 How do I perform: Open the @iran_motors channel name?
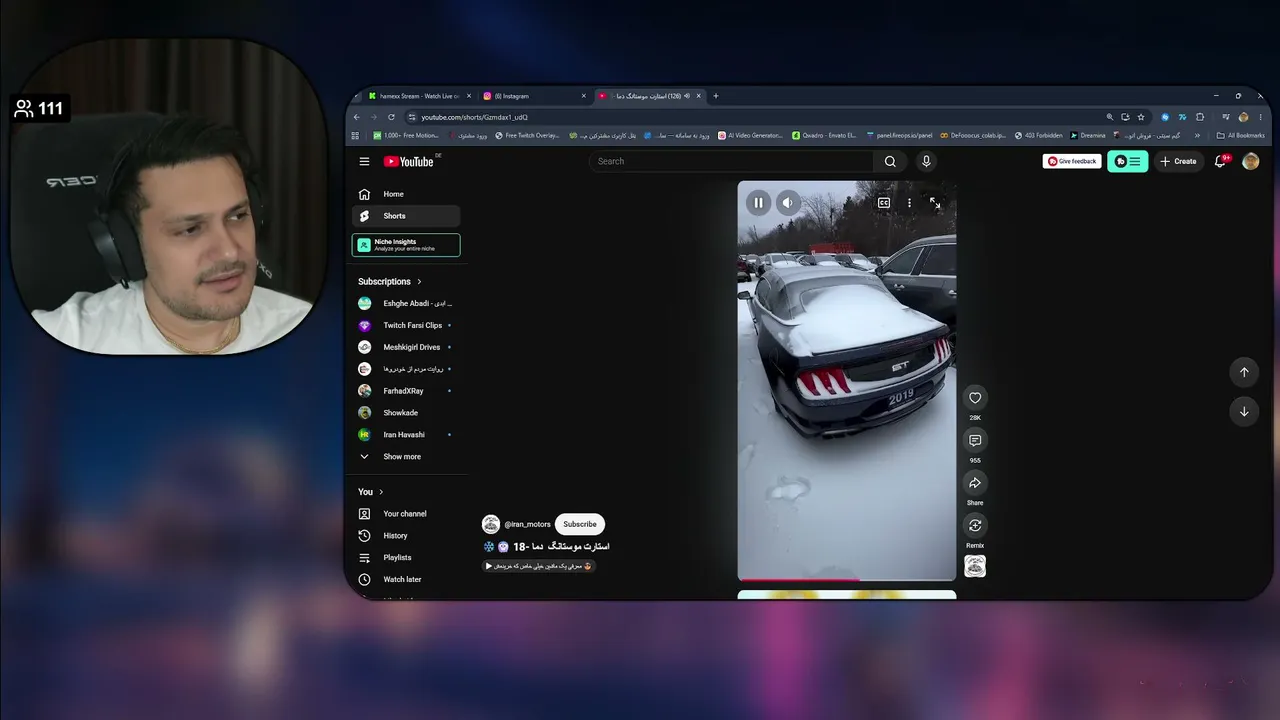(527, 524)
